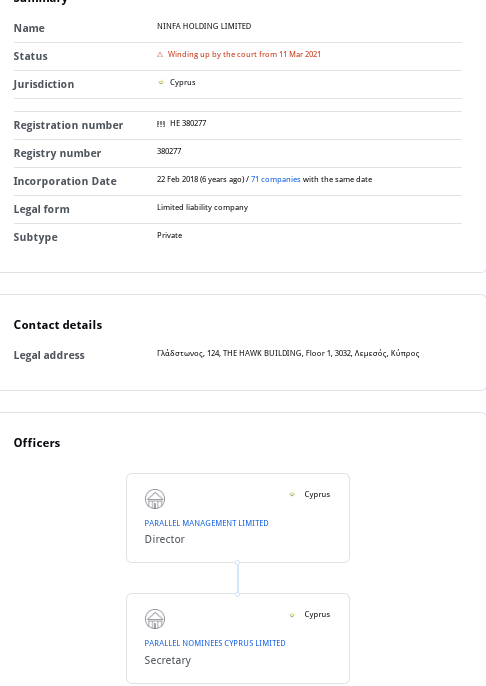Click the Director role label
The height and width of the screenshot is (686, 486).
point(164,539)
